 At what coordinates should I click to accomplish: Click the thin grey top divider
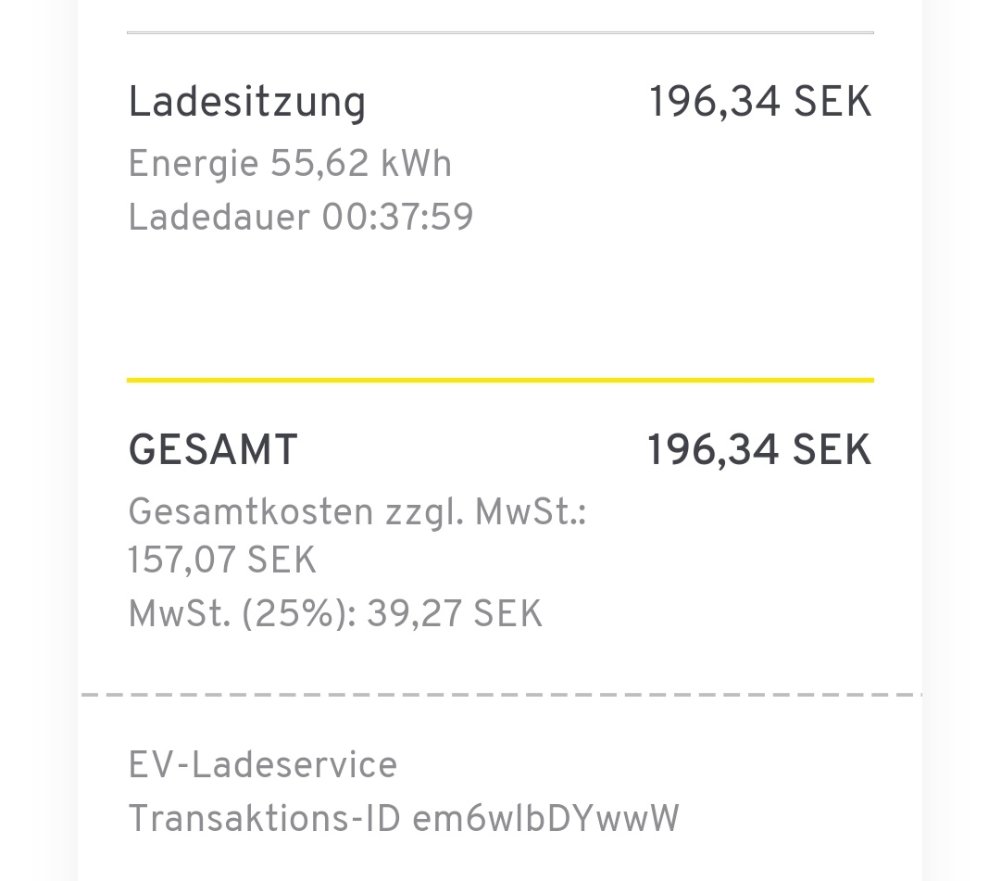pos(501,32)
